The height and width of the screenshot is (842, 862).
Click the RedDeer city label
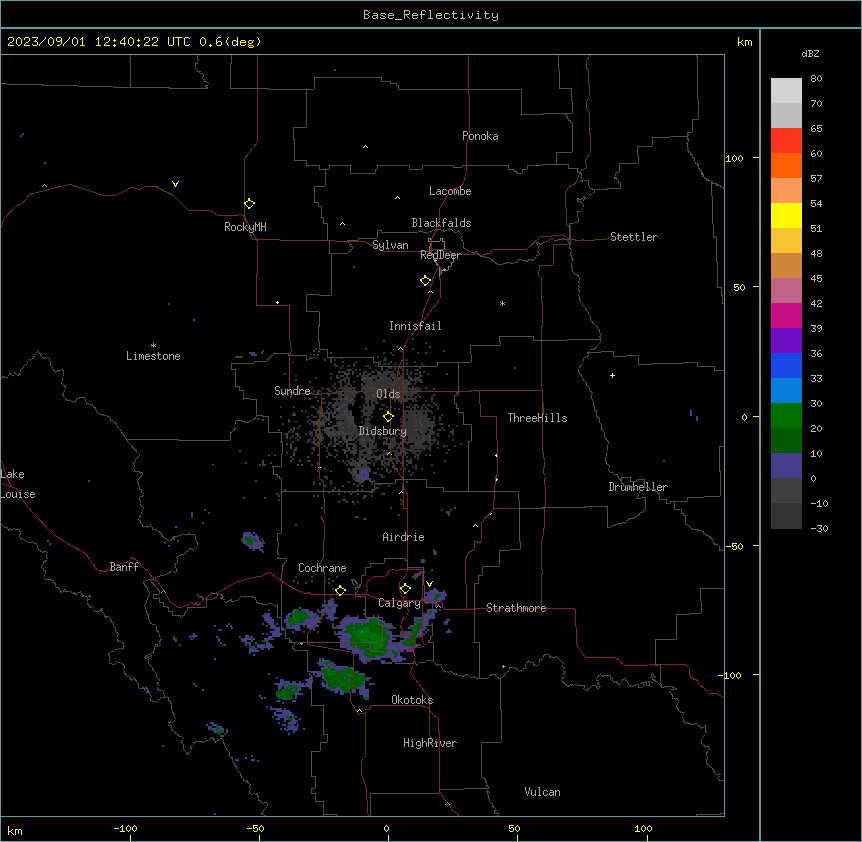pyautogui.click(x=440, y=255)
